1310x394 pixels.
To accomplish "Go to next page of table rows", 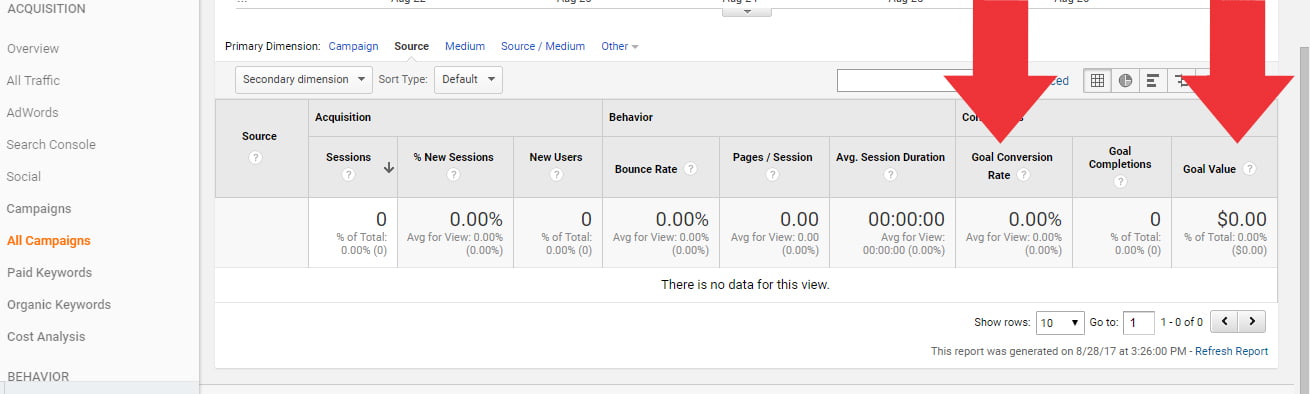I will pos(1252,322).
